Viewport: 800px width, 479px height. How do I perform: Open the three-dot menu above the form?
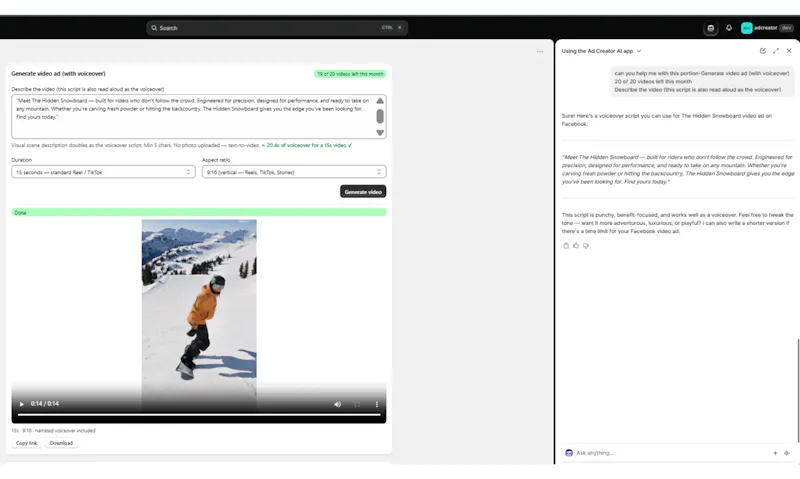540,52
